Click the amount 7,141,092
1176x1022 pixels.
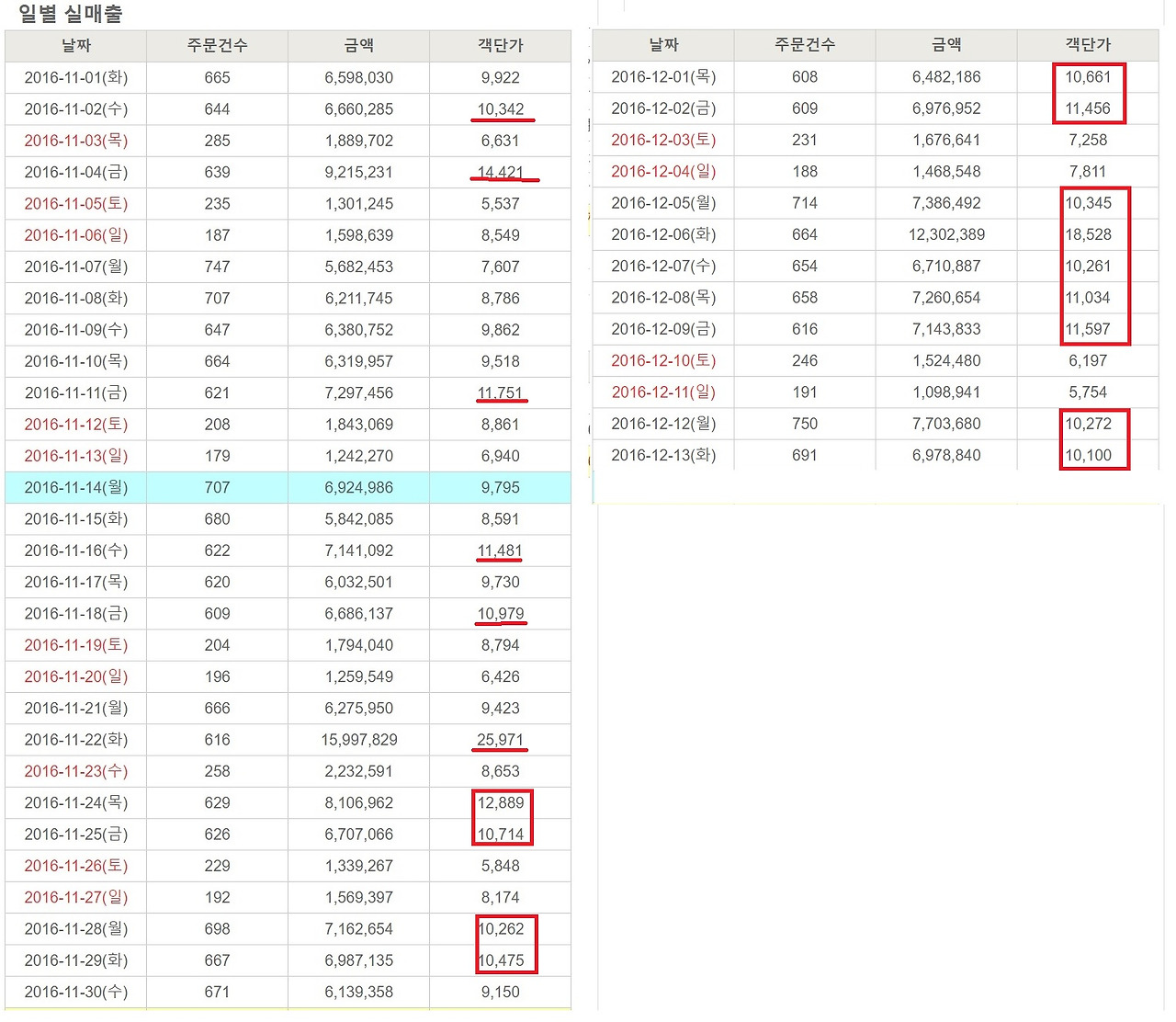359,551
